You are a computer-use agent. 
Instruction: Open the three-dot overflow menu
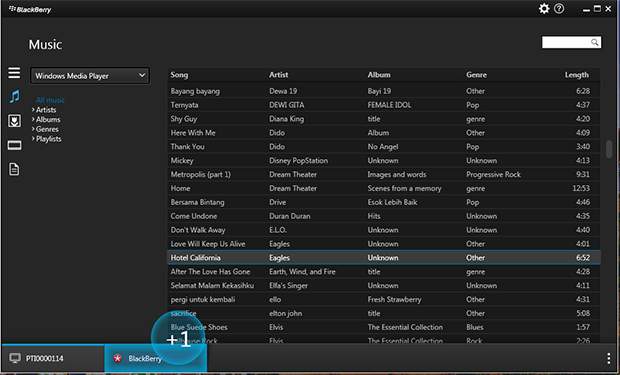(x=609, y=358)
